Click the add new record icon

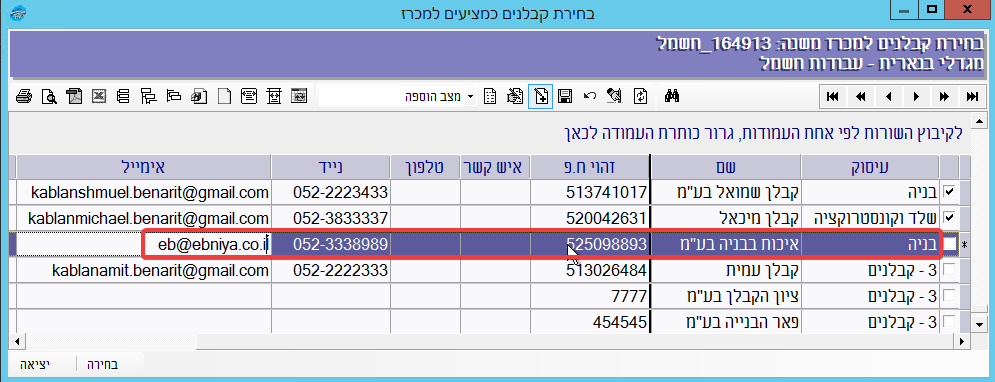pyautogui.click(x=540, y=96)
